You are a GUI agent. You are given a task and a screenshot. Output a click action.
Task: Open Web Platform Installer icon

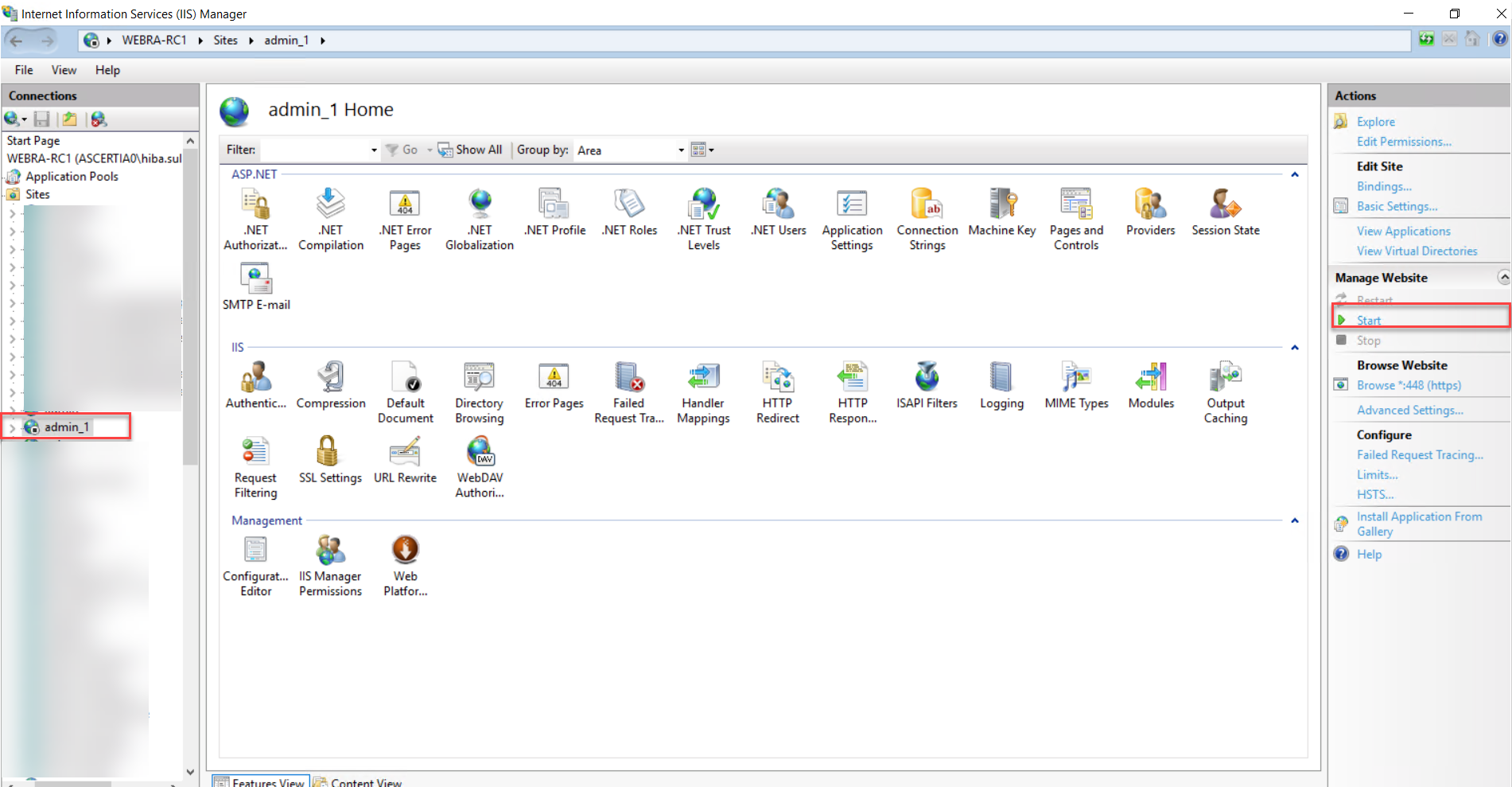click(405, 550)
